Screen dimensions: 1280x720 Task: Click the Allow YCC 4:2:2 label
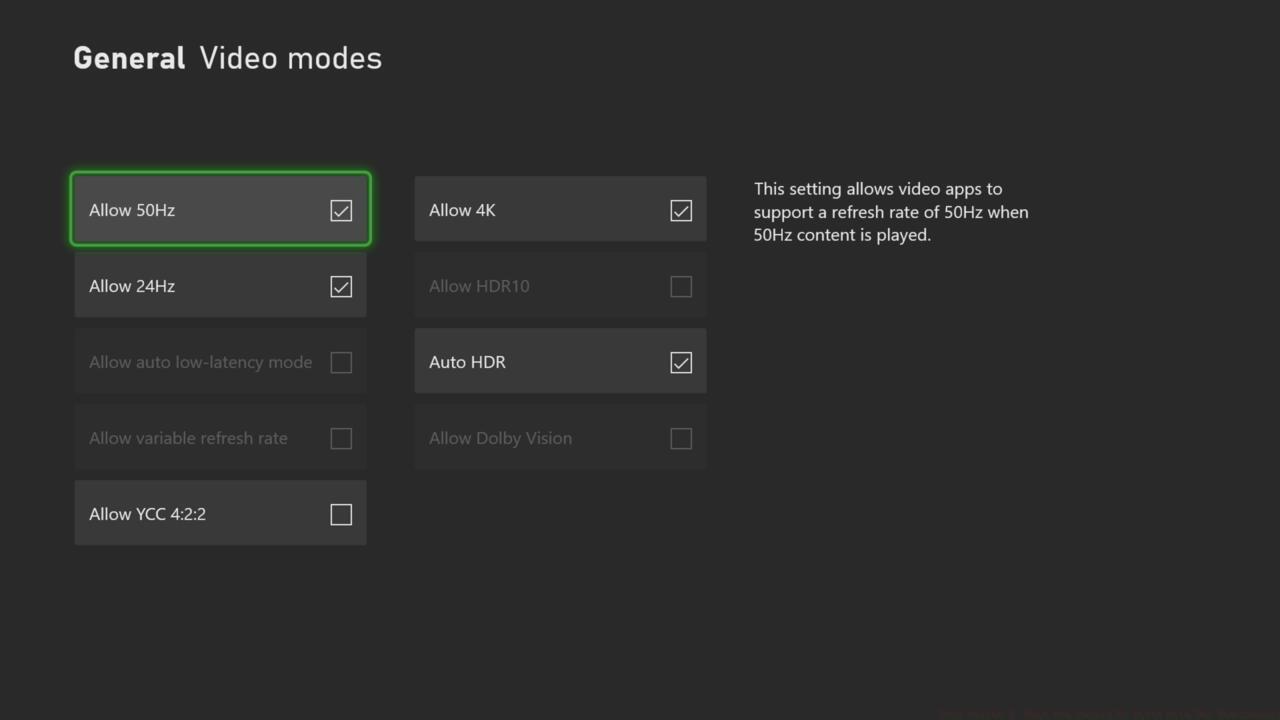pyautogui.click(x=147, y=515)
